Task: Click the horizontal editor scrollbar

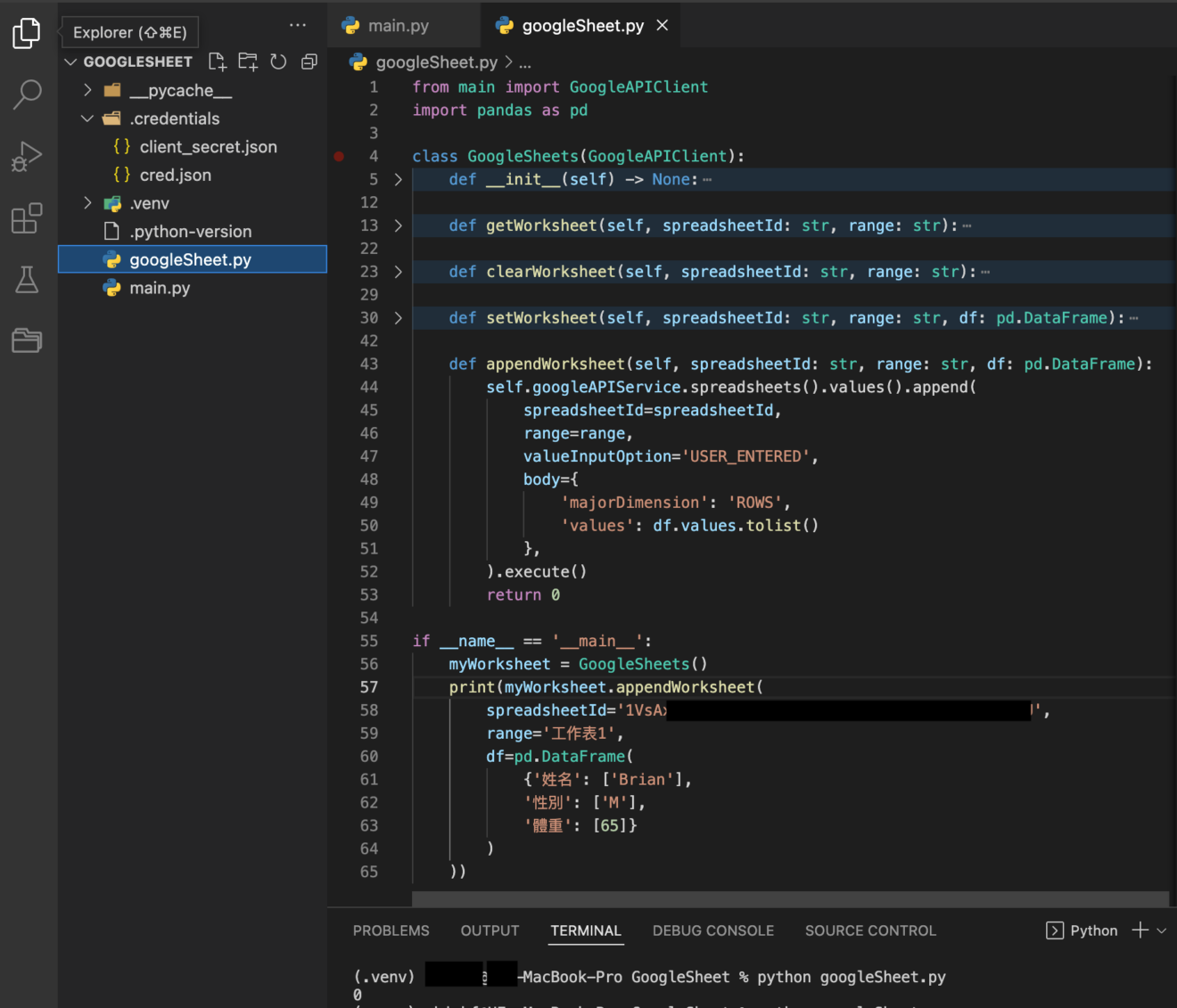Action: tap(792, 898)
